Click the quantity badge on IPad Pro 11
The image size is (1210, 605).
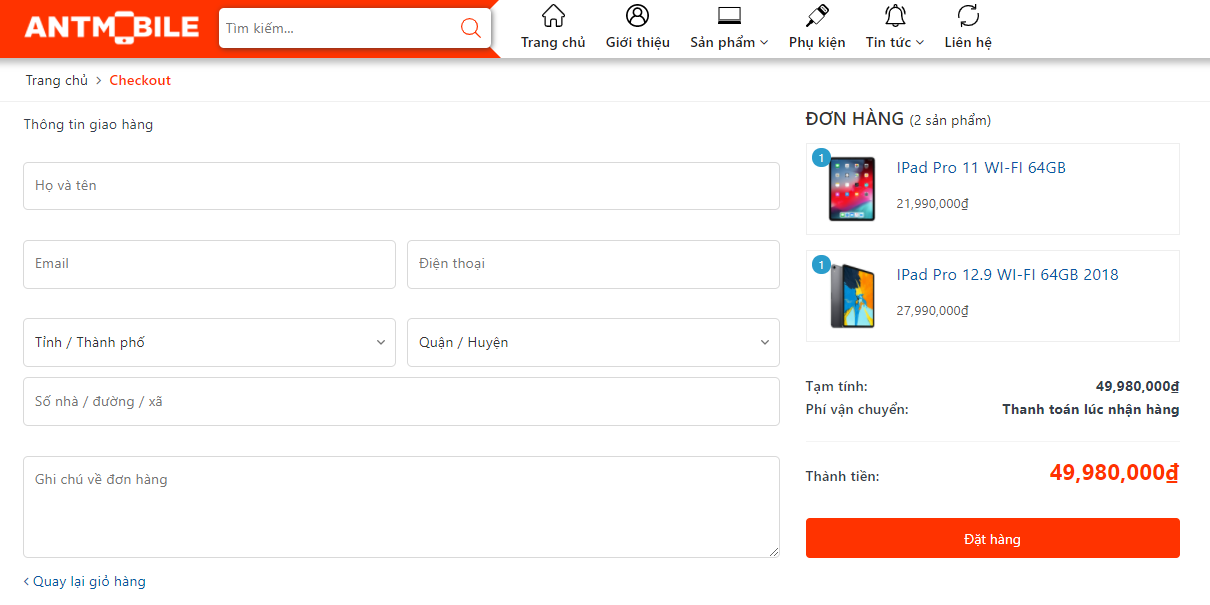click(821, 158)
